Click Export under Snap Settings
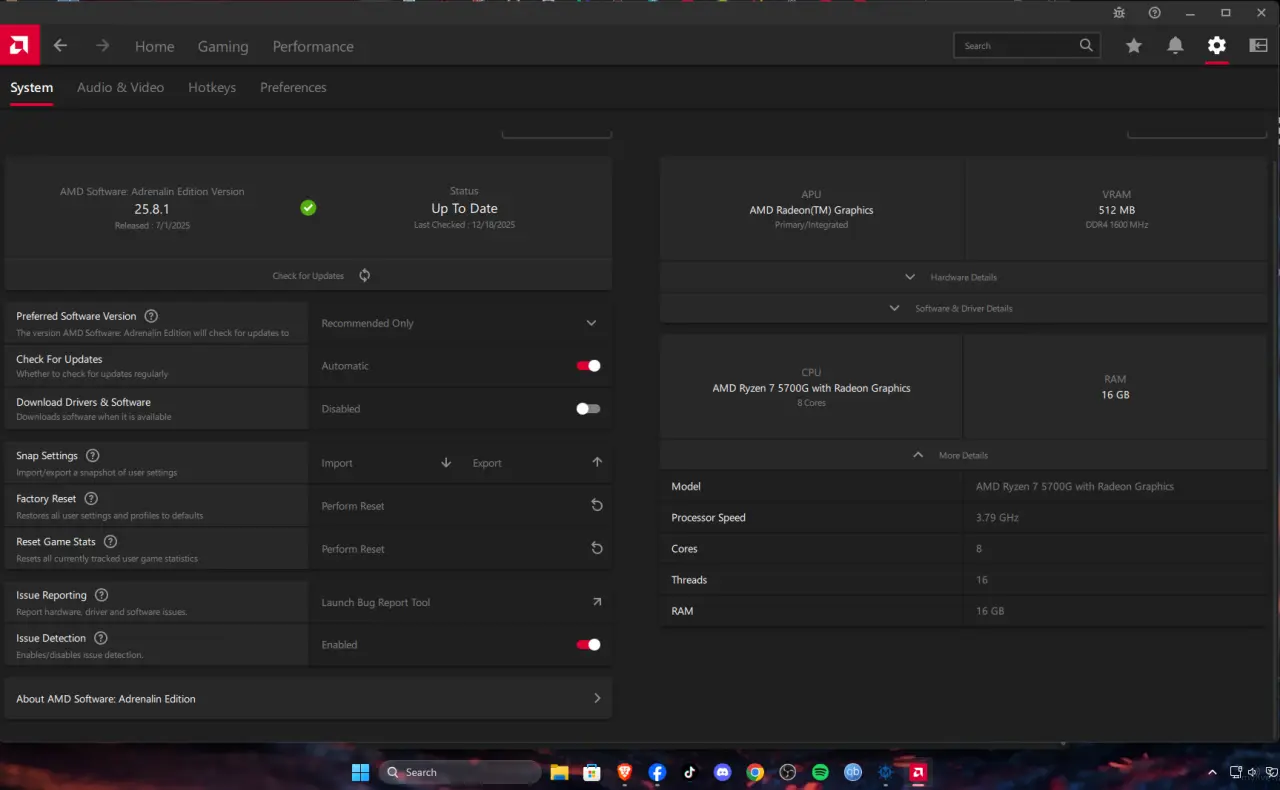This screenshot has width=1280, height=790. click(487, 463)
